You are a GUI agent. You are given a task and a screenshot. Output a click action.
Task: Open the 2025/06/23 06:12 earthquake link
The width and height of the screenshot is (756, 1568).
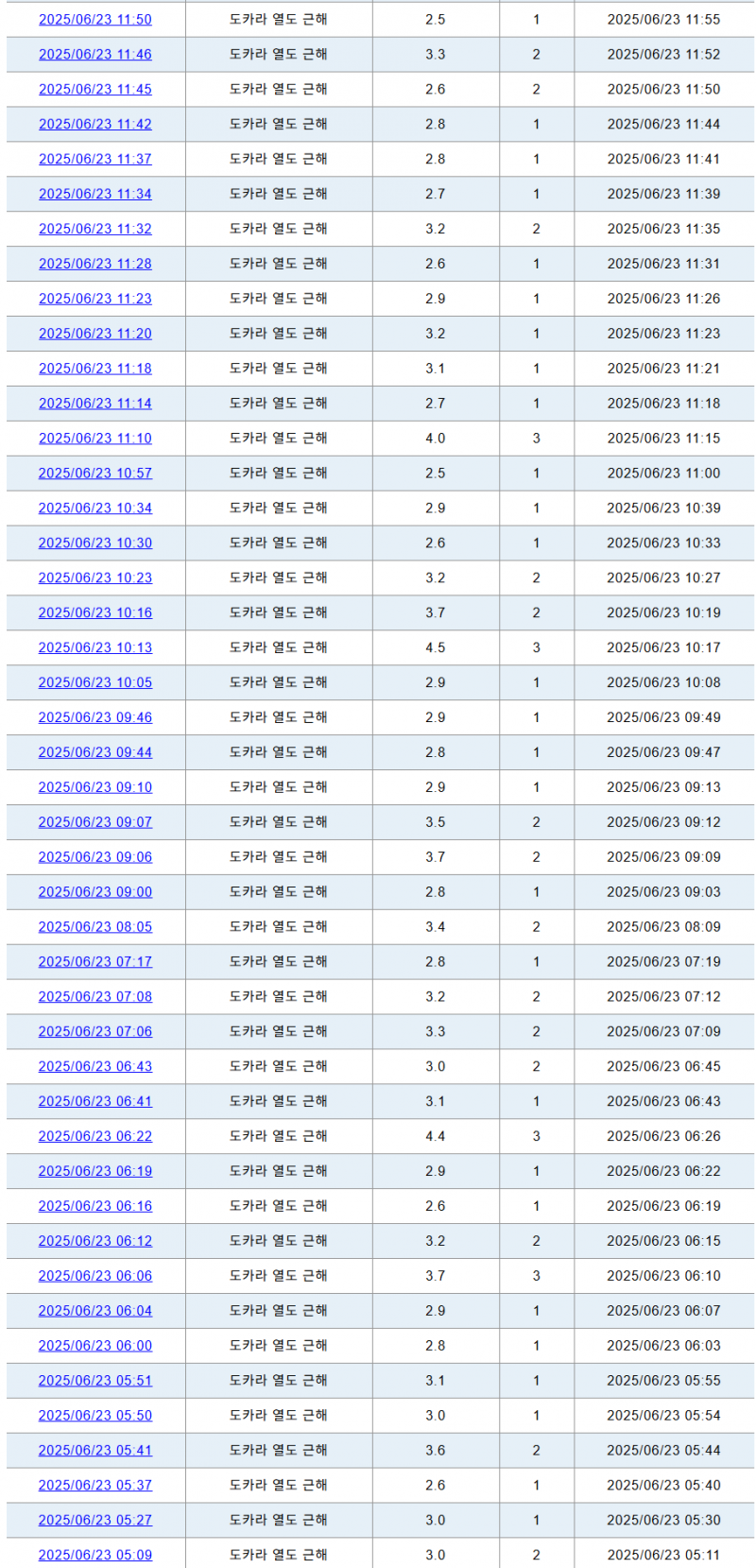tap(95, 1243)
